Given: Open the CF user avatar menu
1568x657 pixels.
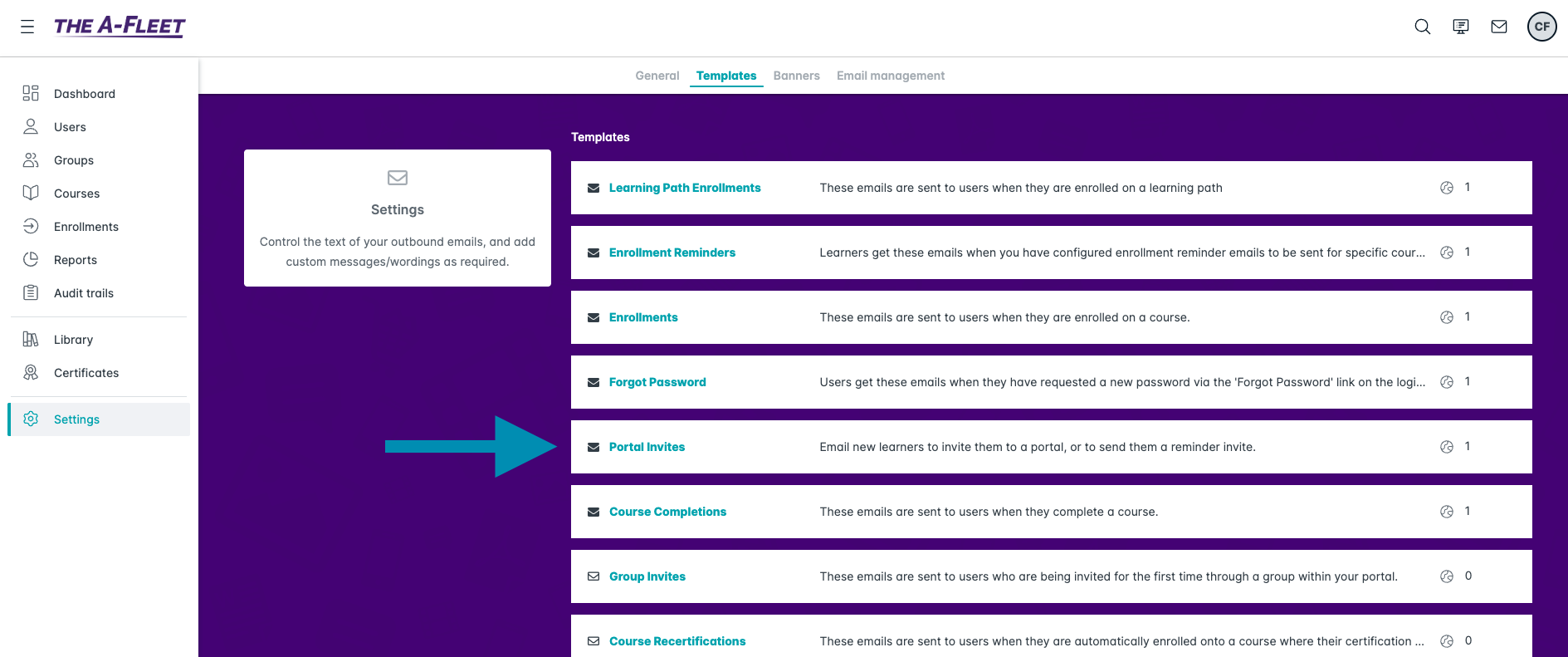Looking at the screenshot, I should tap(1541, 27).
